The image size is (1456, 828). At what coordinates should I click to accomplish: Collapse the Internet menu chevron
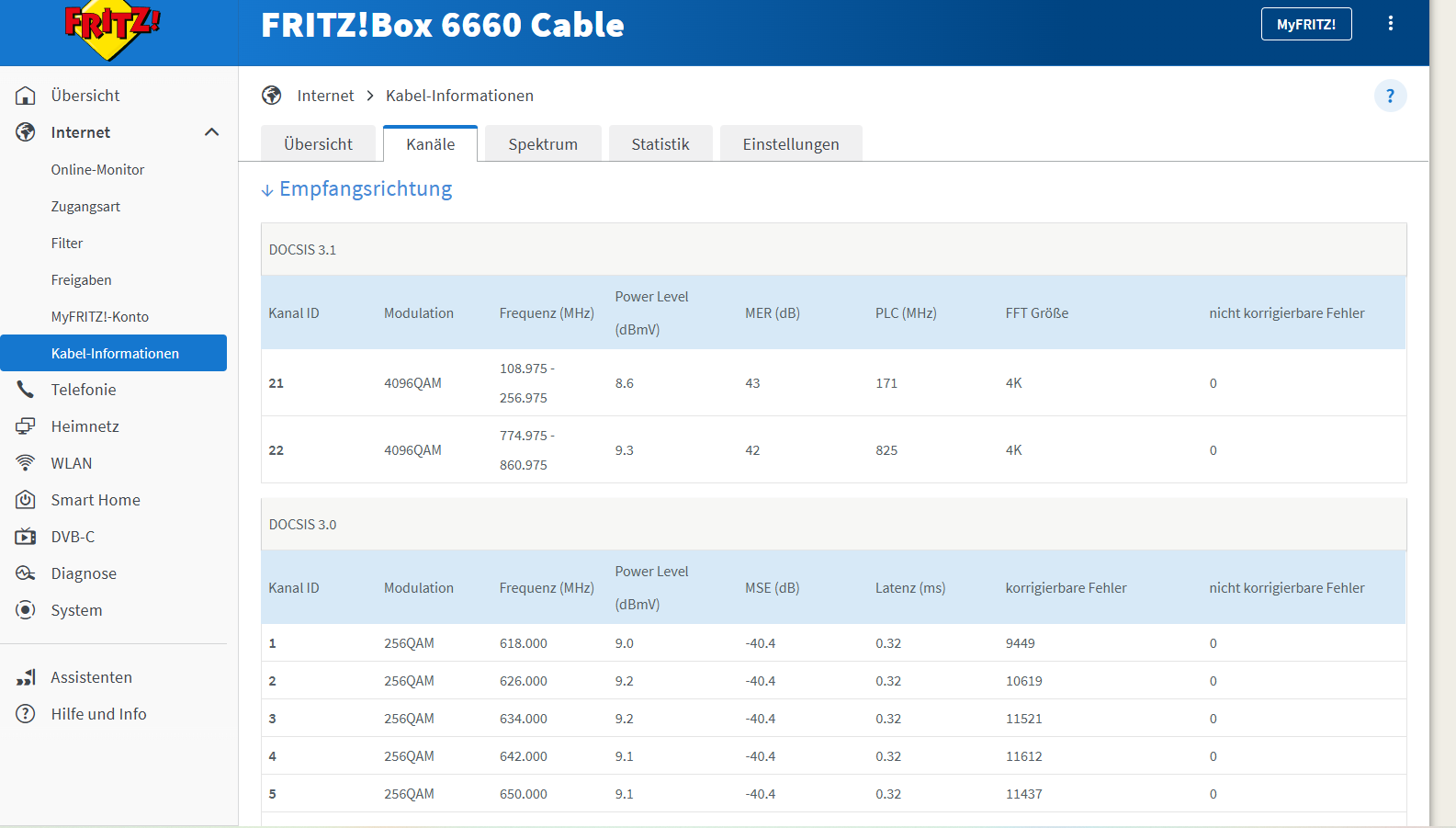point(211,132)
